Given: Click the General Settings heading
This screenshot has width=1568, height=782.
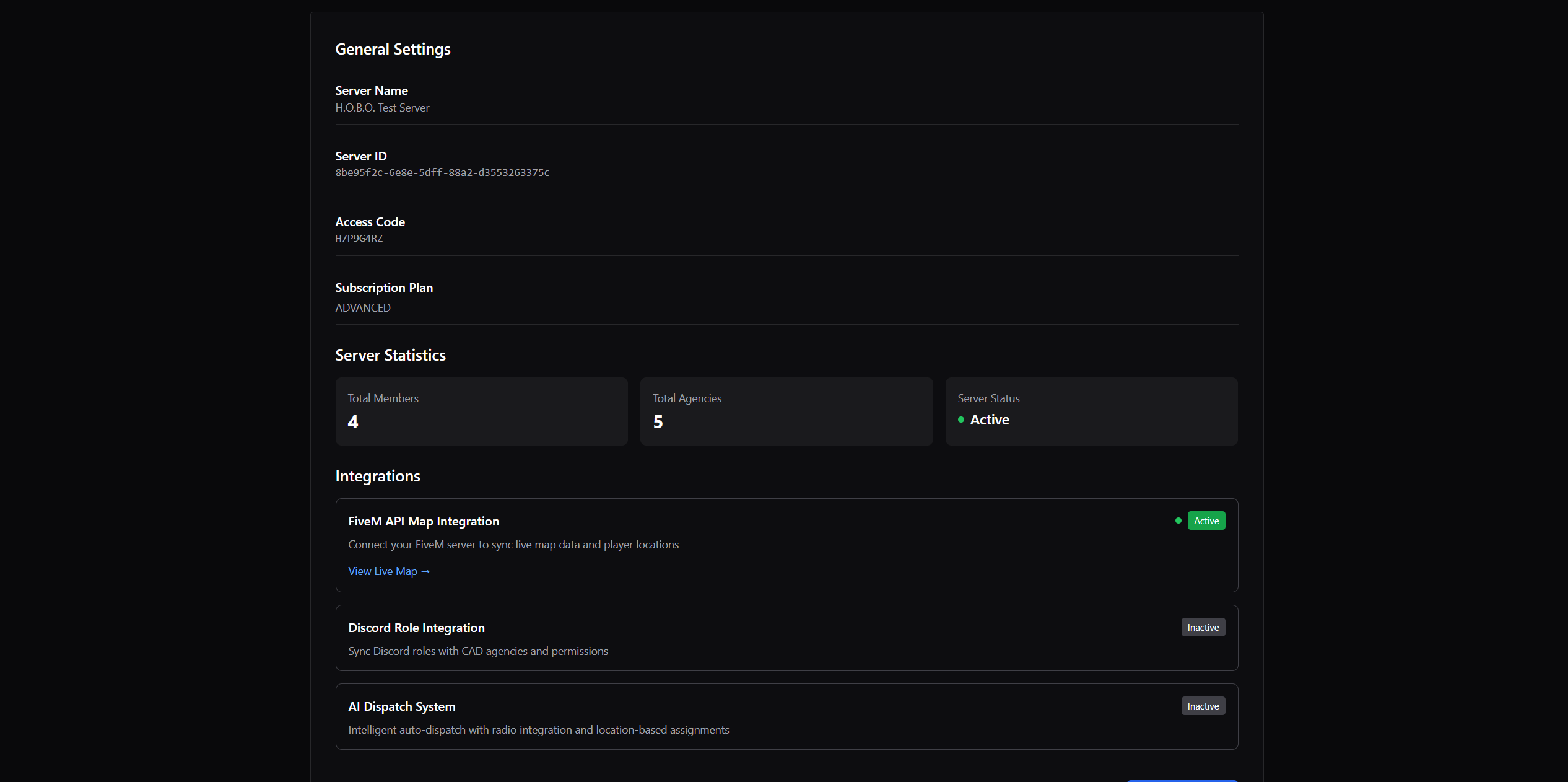Looking at the screenshot, I should [x=393, y=50].
